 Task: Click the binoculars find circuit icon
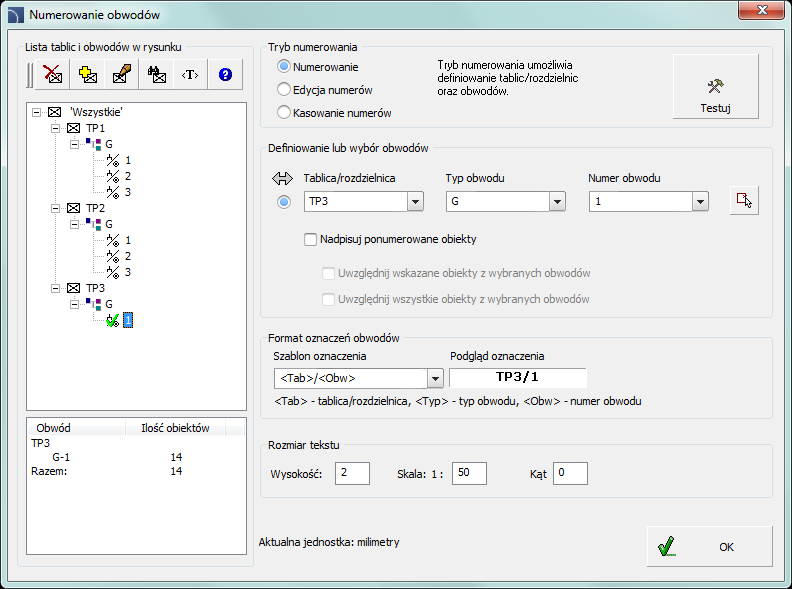click(157, 74)
